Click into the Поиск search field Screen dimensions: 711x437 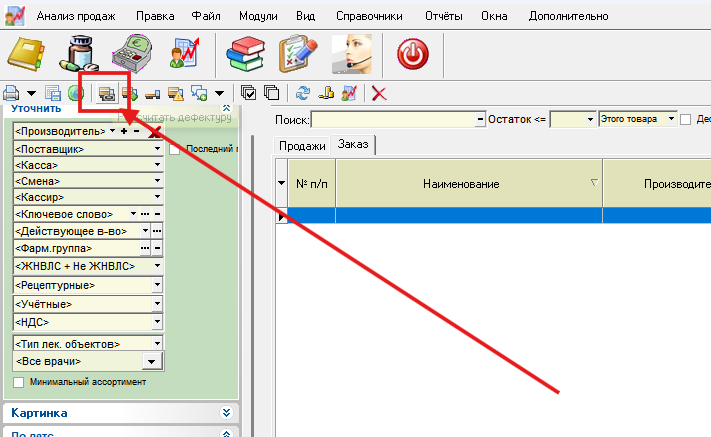[394, 120]
